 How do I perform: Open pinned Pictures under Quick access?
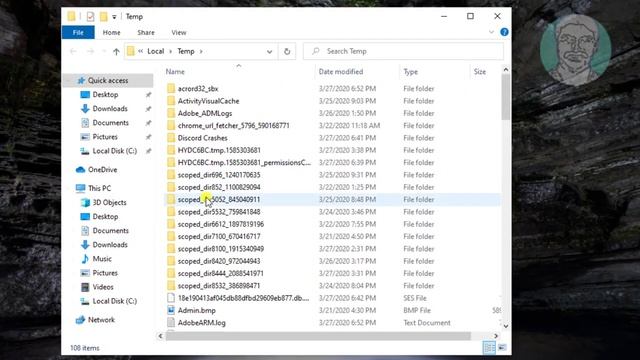pyautogui.click(x=105, y=137)
